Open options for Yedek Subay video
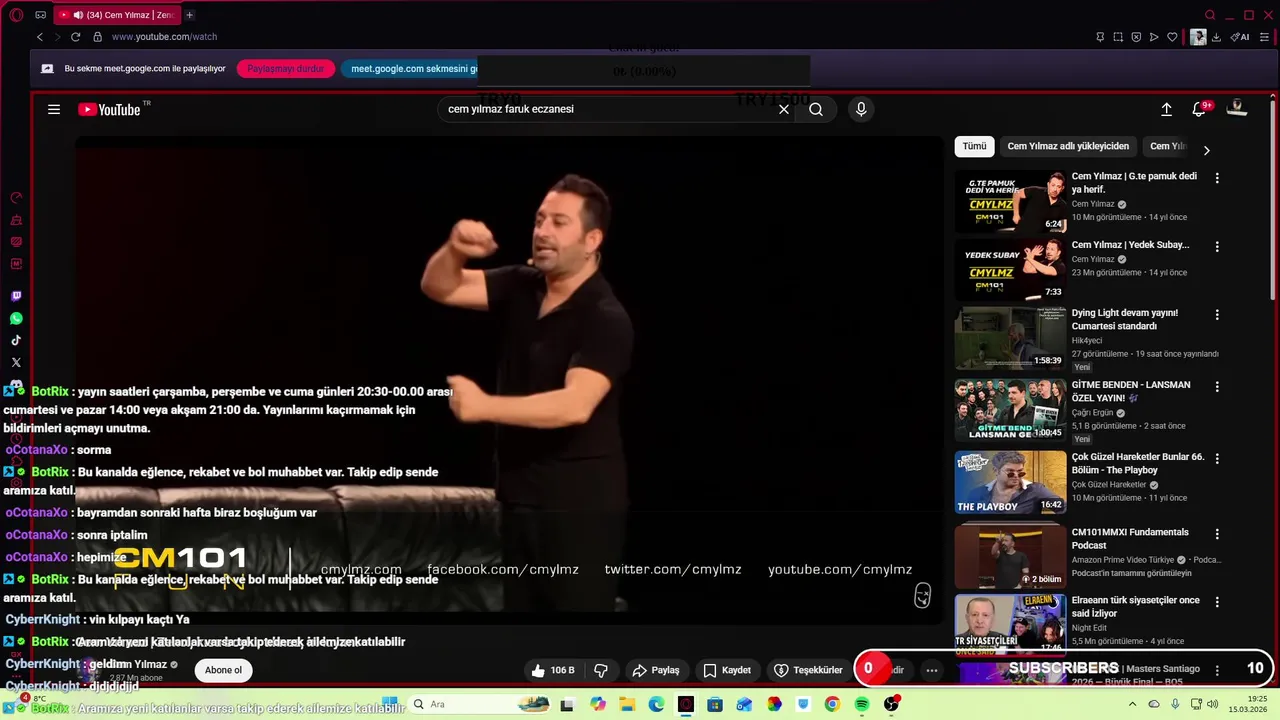Screen dimensions: 1280x720 click(x=1217, y=246)
